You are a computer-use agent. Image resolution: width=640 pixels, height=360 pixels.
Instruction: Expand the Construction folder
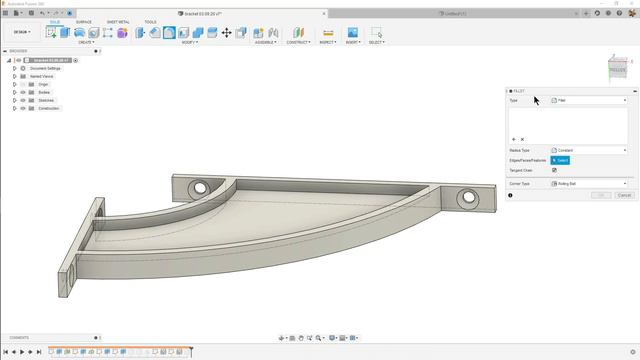pos(15,109)
